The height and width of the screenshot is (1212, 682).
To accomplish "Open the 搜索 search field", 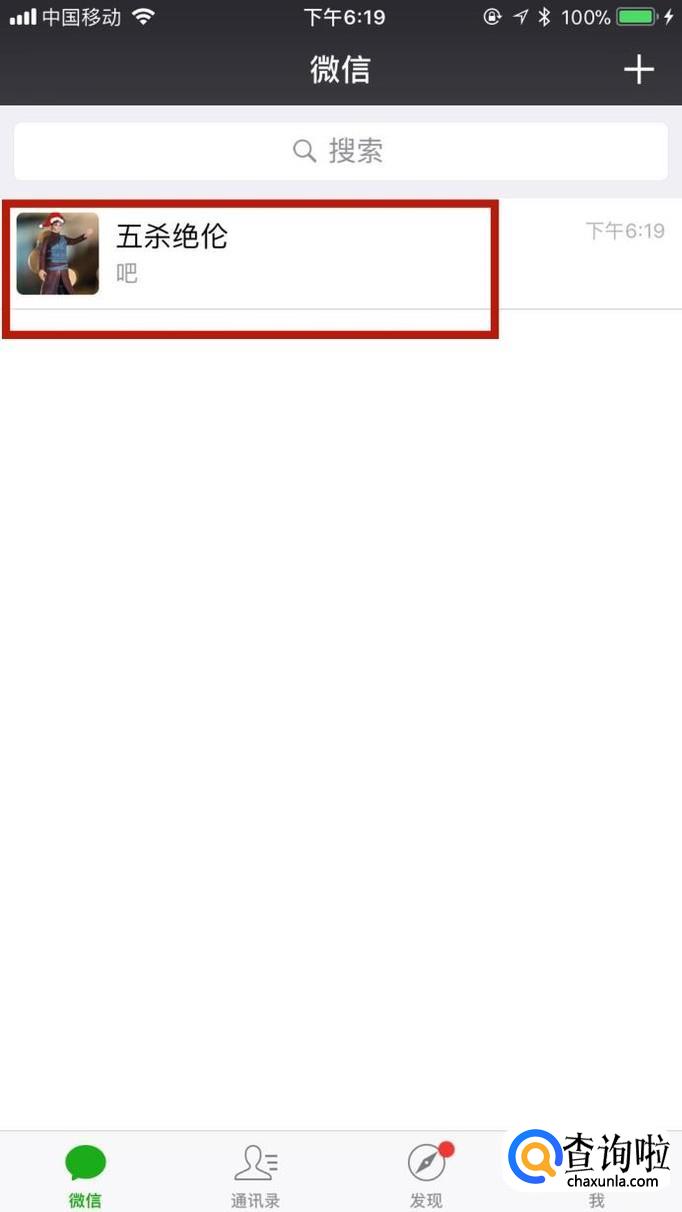I will pos(341,151).
